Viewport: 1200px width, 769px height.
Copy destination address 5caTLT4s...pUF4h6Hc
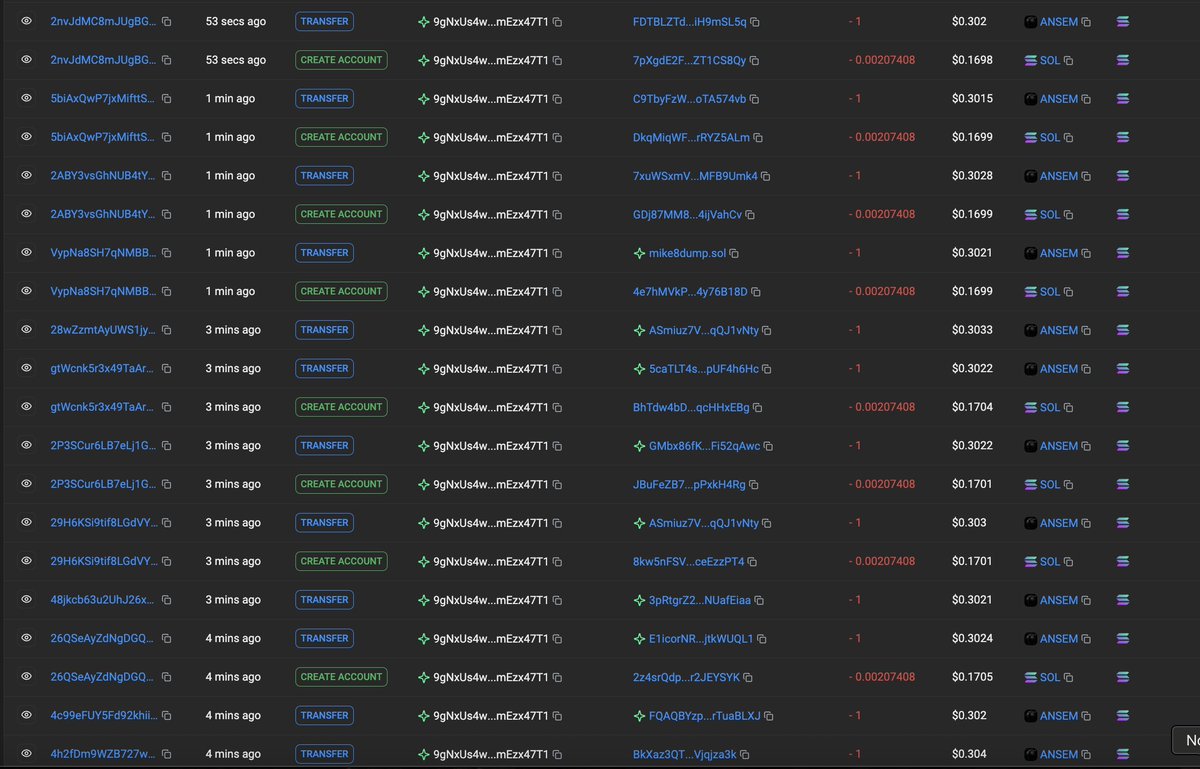pyautogui.click(x=767, y=370)
